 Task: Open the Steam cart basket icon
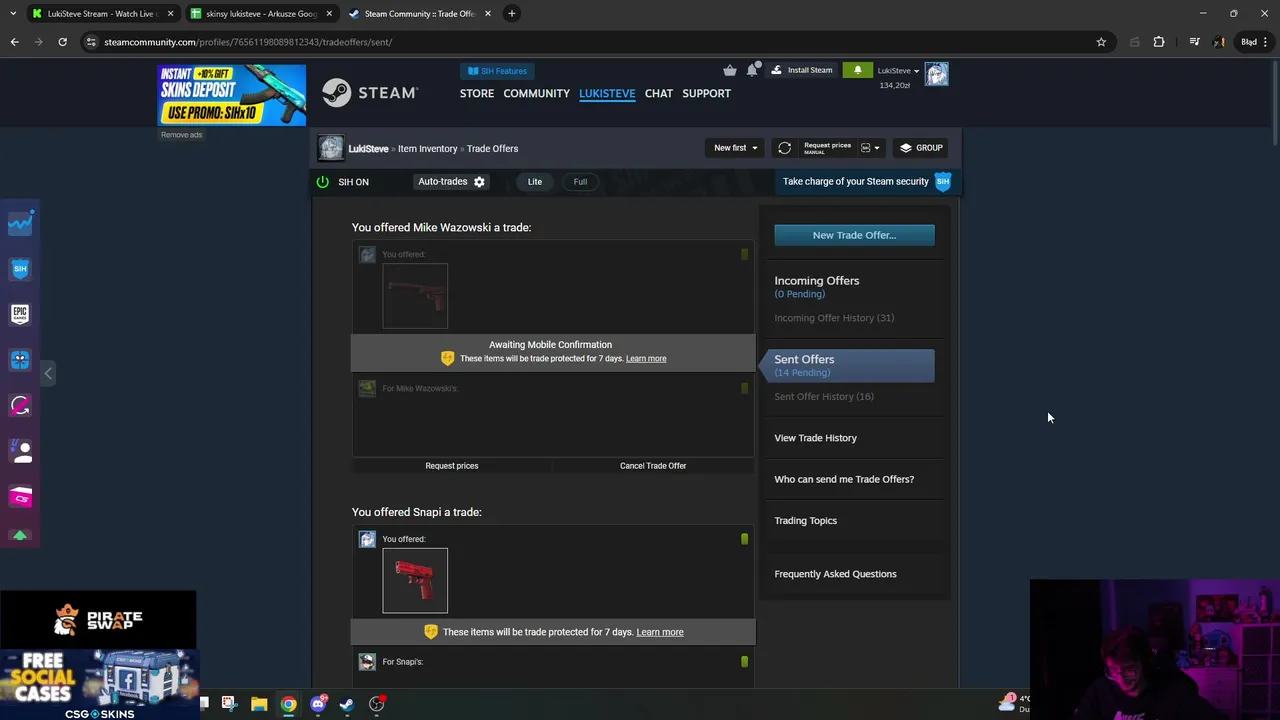pyautogui.click(x=730, y=70)
